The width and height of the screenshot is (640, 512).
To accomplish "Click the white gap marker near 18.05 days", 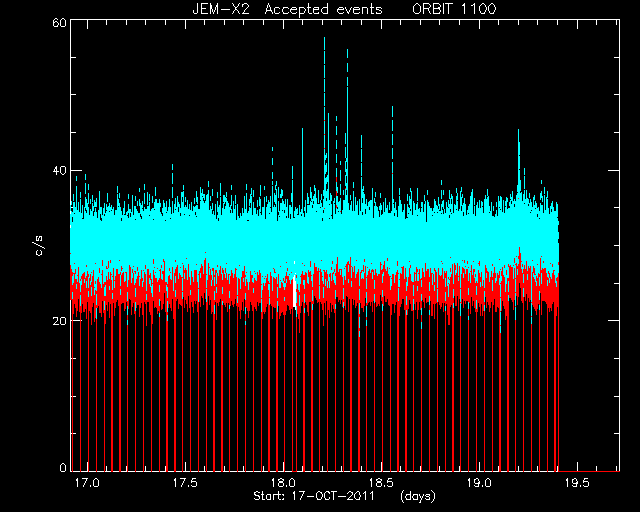I will (x=294, y=291).
